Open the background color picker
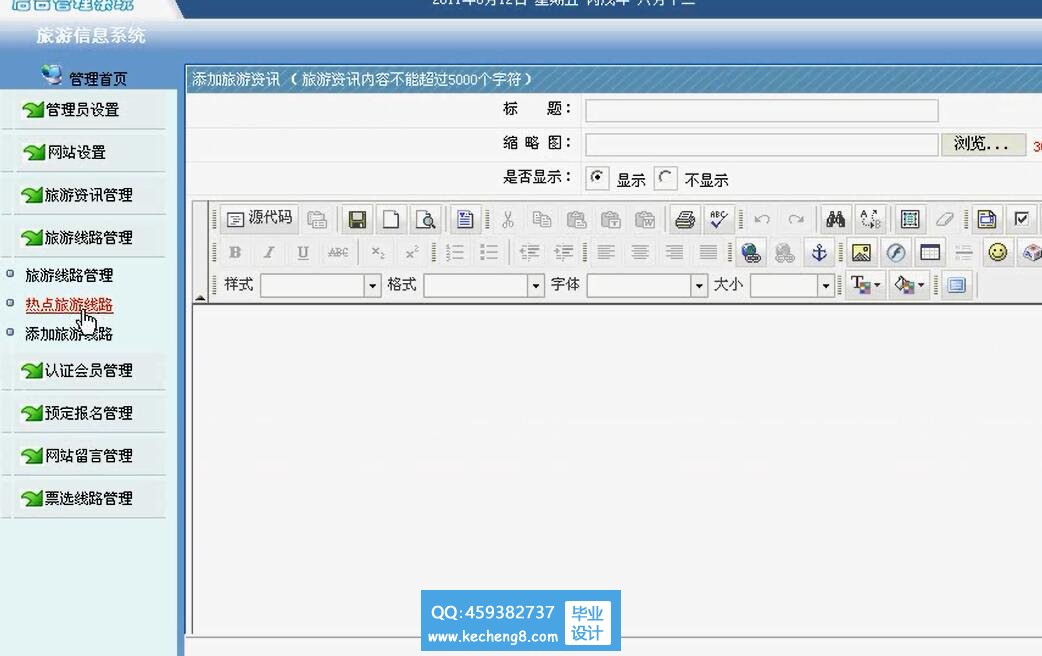 tap(908, 285)
